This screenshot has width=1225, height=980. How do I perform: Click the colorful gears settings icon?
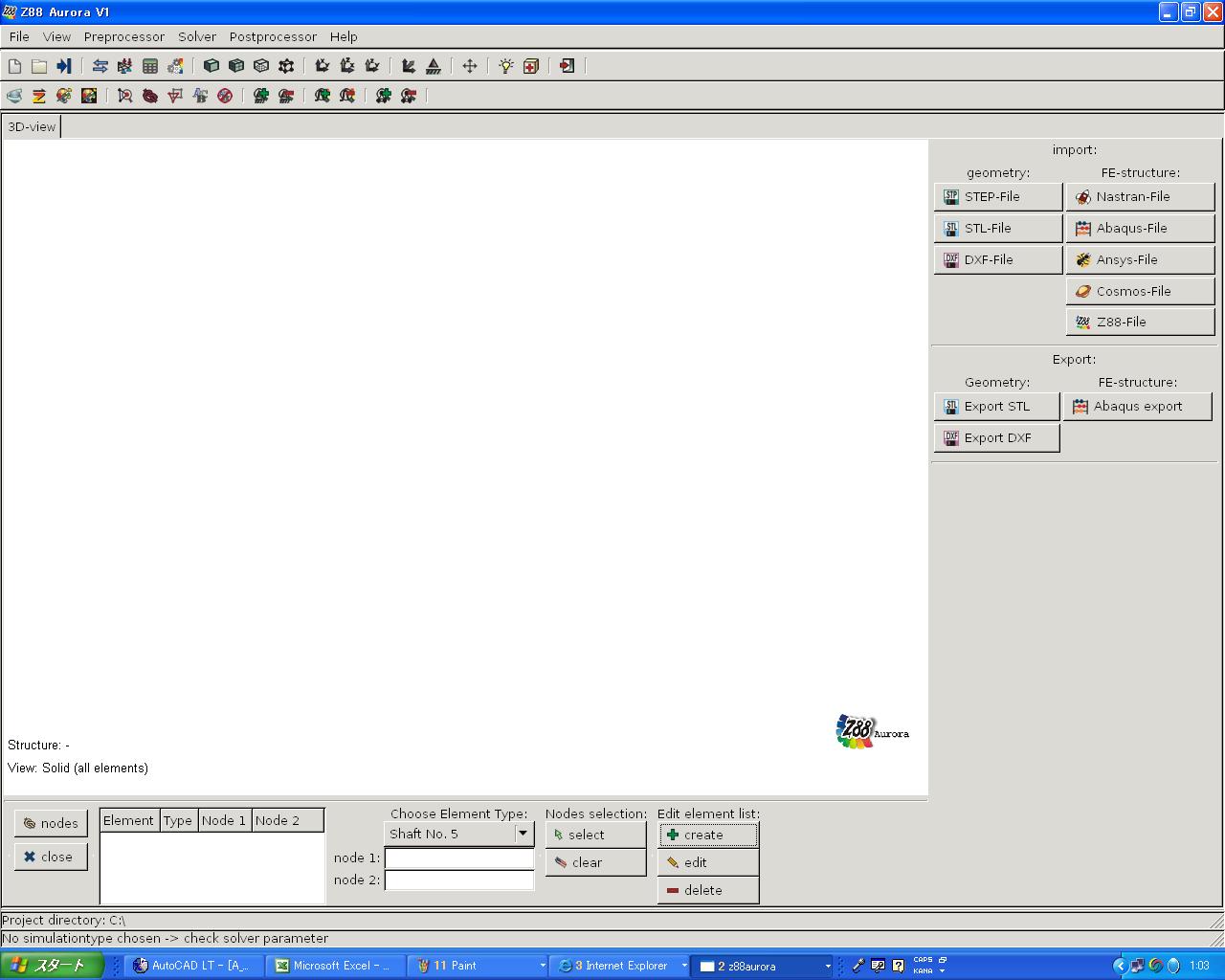click(175, 66)
